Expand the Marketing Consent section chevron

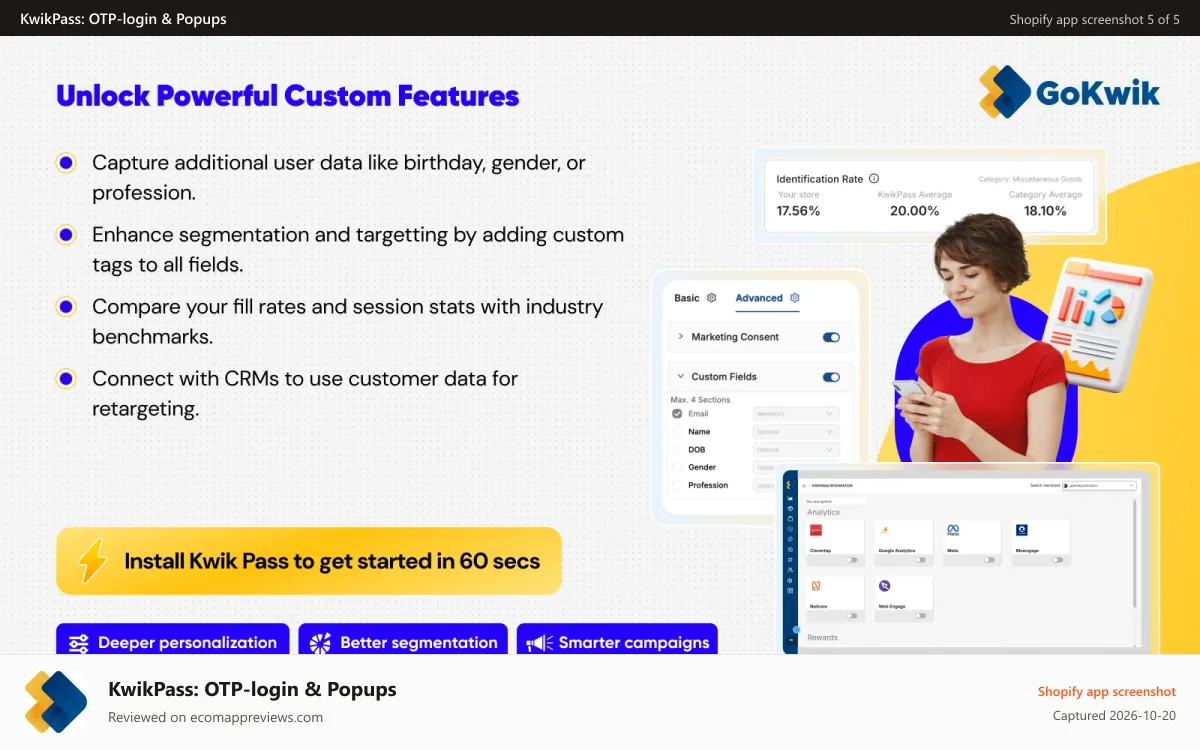click(x=680, y=336)
